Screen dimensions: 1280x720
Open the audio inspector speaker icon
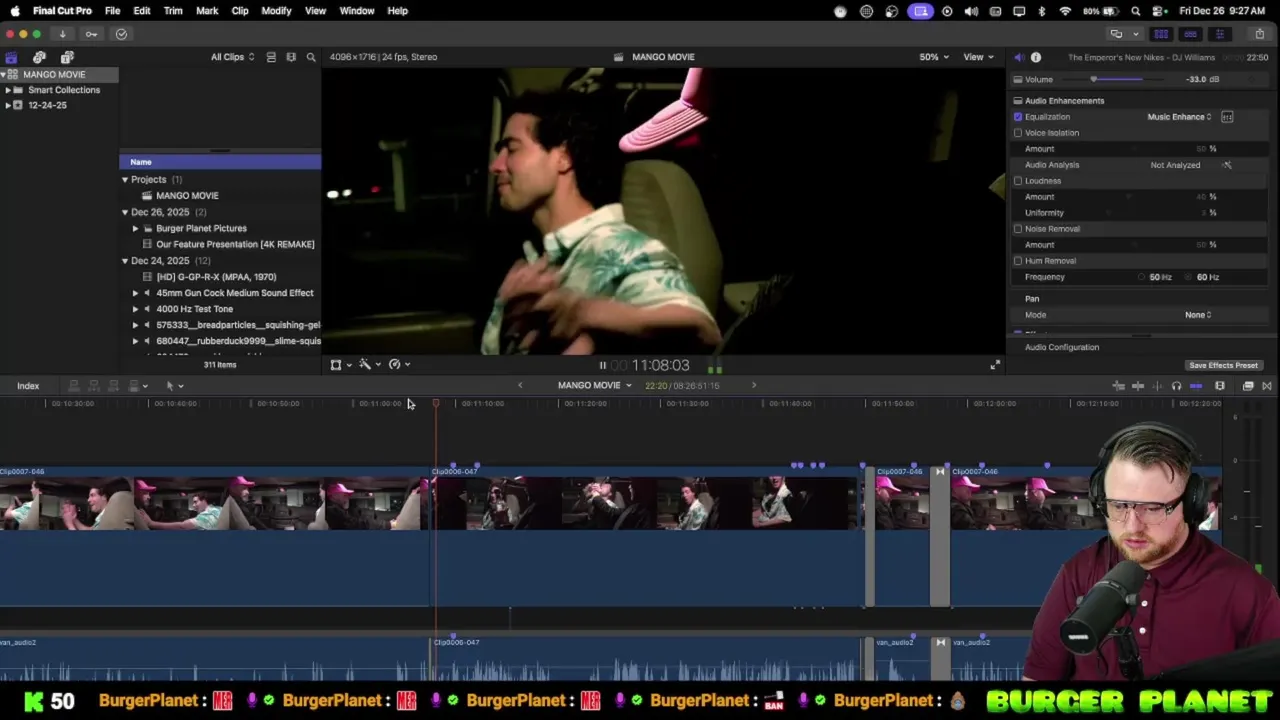point(1019,58)
